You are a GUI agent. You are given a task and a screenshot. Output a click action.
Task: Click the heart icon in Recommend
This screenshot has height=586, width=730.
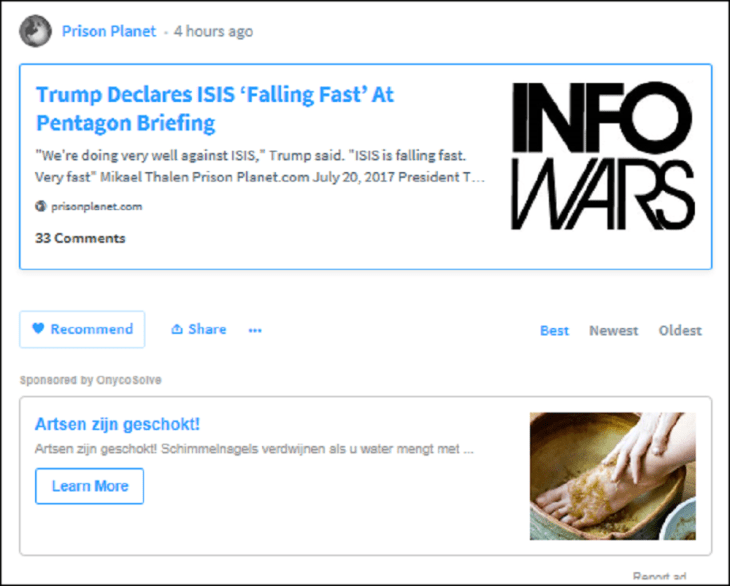point(38,329)
